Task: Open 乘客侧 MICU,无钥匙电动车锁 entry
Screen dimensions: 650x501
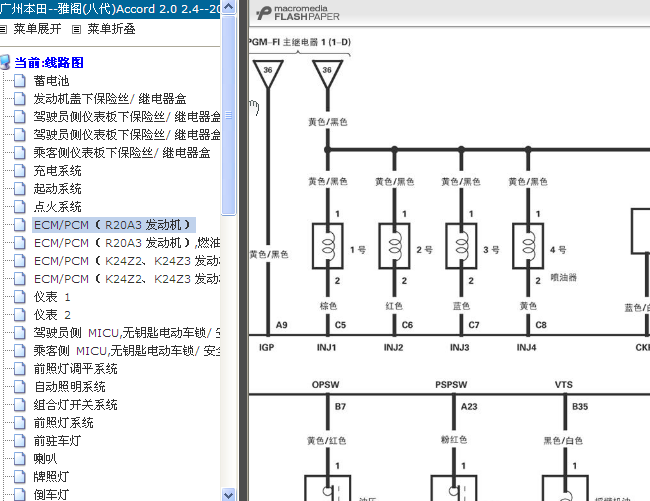Action: (x=126, y=351)
